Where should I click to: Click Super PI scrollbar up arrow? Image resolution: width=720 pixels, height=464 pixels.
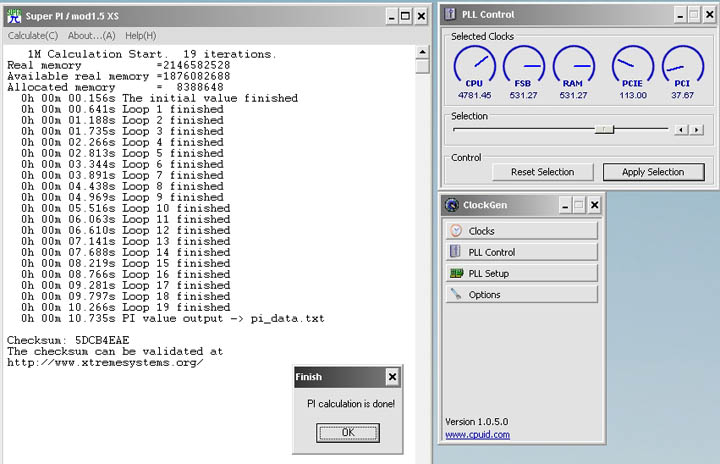click(422, 52)
